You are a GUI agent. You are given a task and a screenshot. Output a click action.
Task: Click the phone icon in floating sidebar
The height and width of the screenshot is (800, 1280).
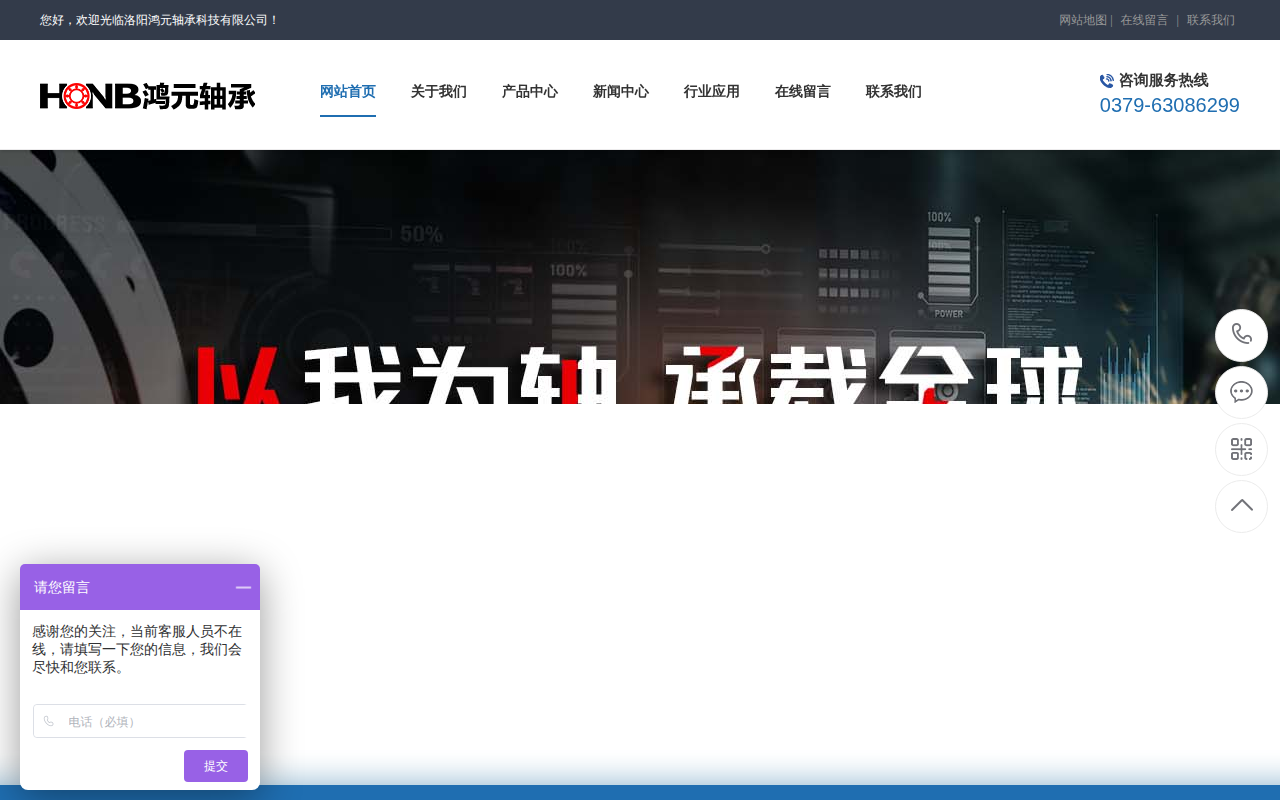click(x=1241, y=335)
